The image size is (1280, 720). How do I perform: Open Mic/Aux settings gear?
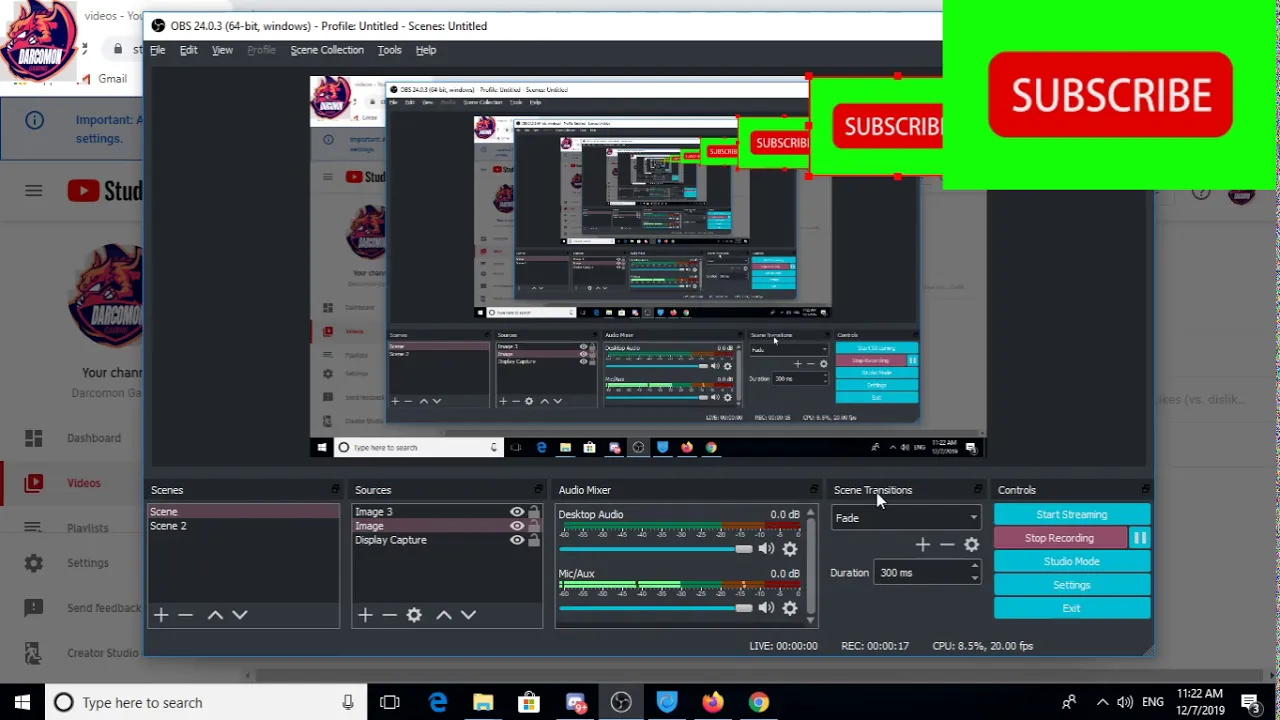(790, 608)
